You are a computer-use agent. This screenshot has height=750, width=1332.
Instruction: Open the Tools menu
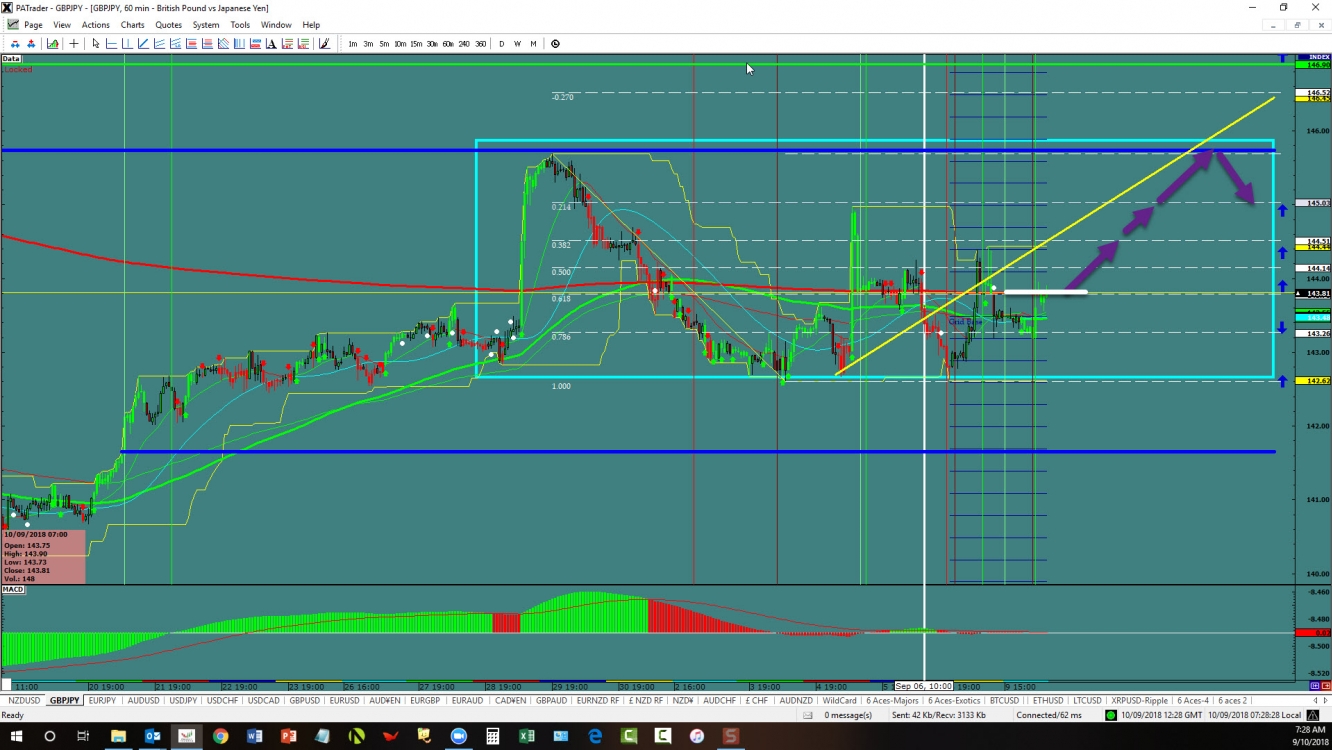(240, 25)
